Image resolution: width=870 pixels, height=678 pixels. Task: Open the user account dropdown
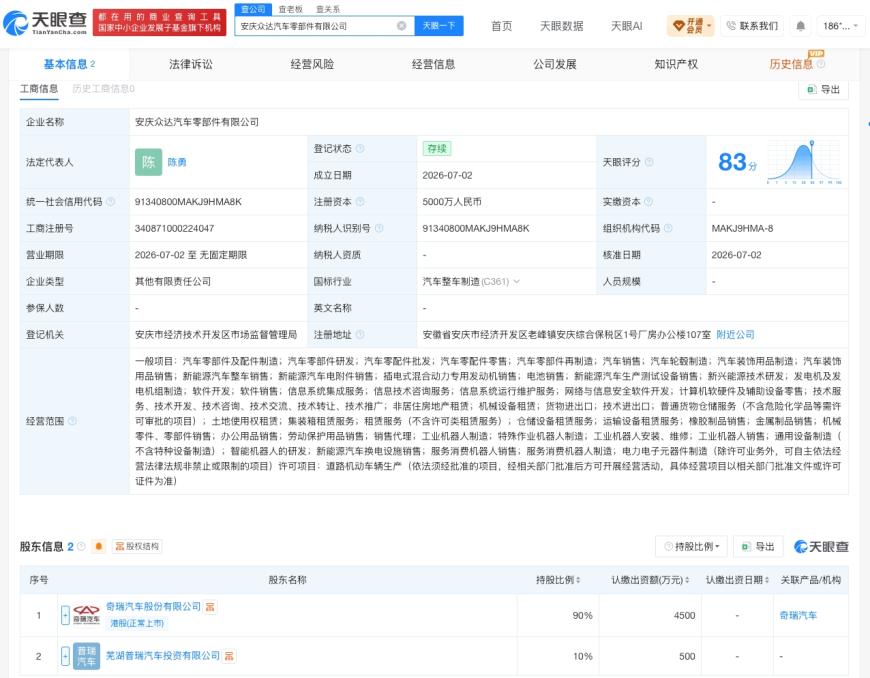[841, 26]
